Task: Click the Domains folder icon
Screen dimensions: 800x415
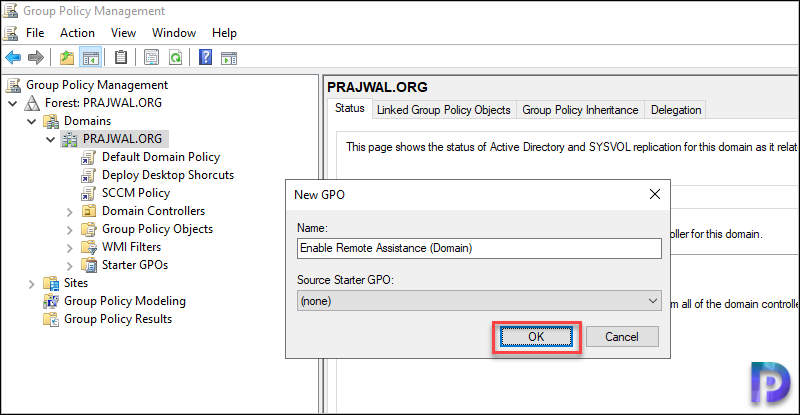Action: coord(51,121)
